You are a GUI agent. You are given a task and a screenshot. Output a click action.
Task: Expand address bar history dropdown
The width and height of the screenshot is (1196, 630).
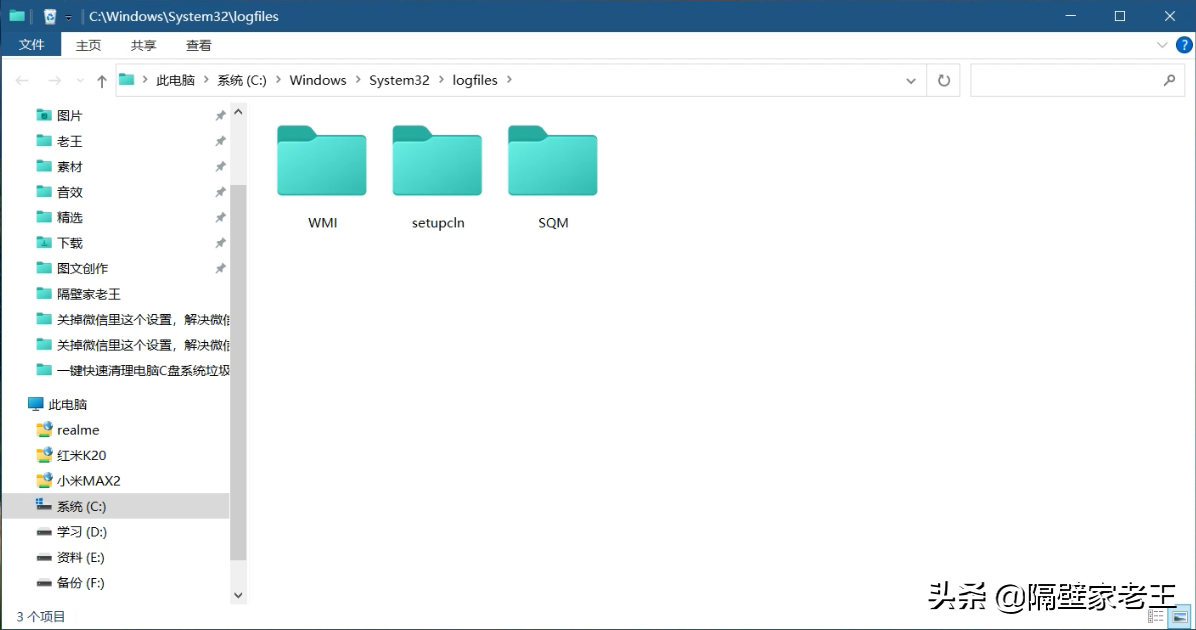(x=911, y=81)
